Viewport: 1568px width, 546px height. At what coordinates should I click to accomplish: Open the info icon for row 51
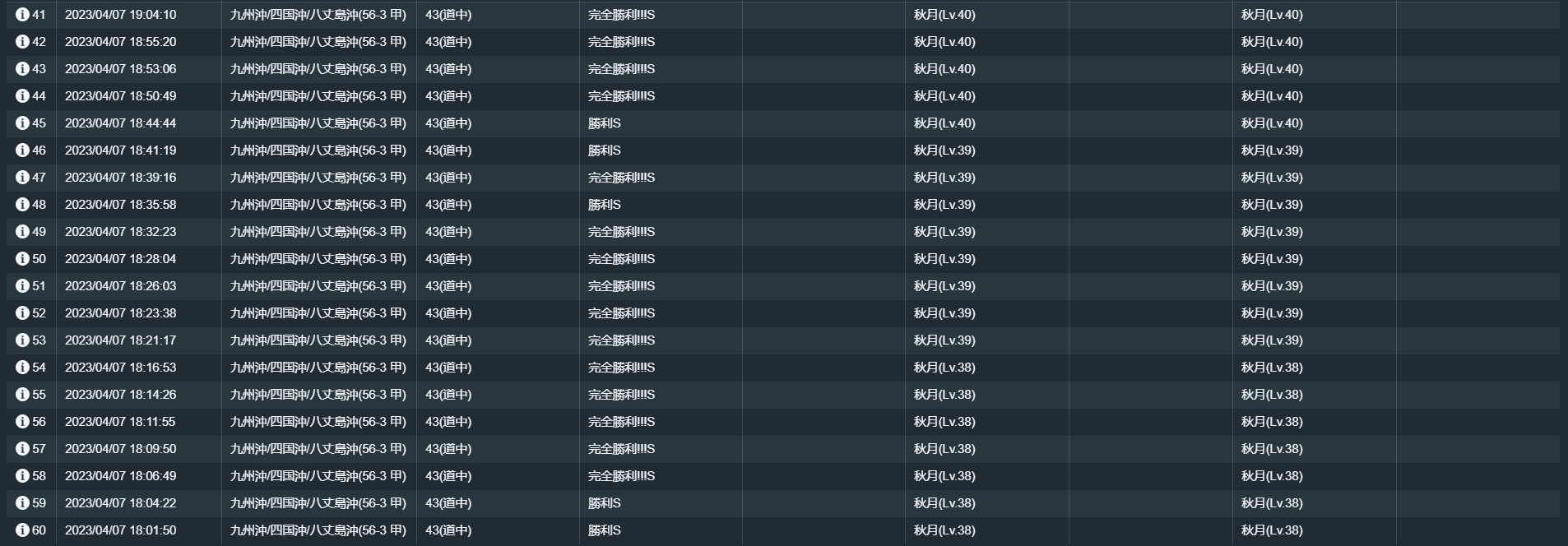tap(22, 286)
